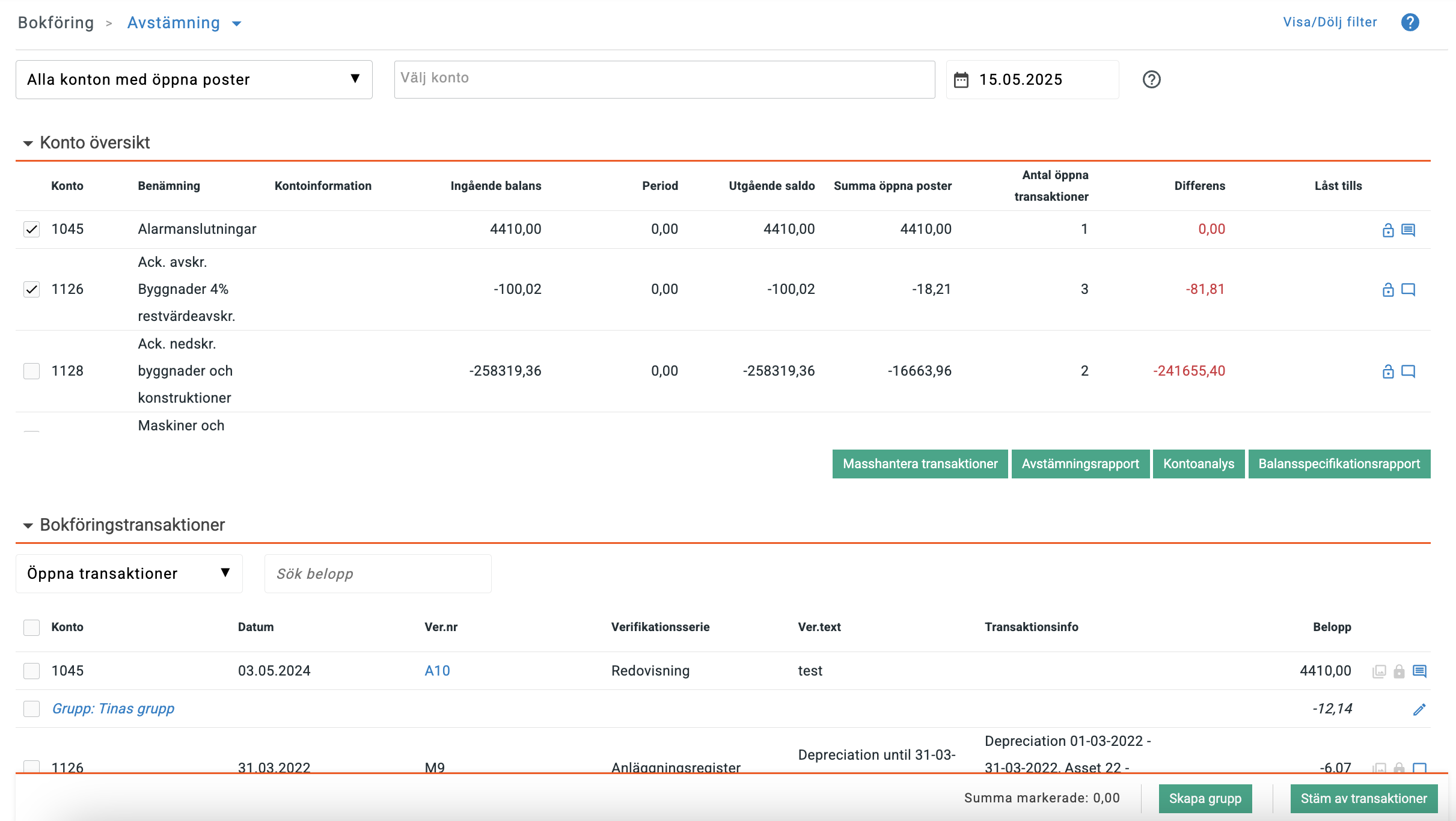This screenshot has width=1456, height=821.
Task: Click the lock icon for account 1045
Action: [1387, 230]
